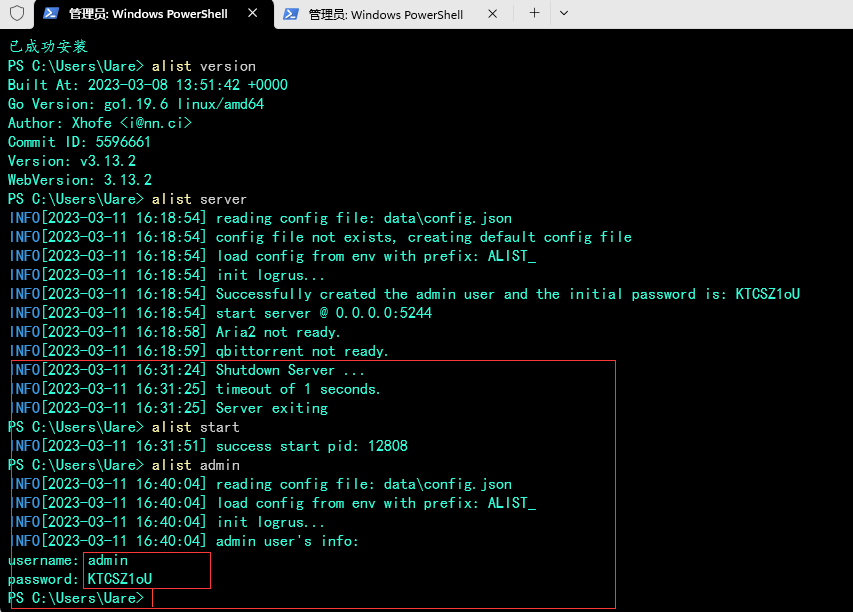
Task: Close the active 管理员 PowerShell tab
Action: [x=251, y=14]
